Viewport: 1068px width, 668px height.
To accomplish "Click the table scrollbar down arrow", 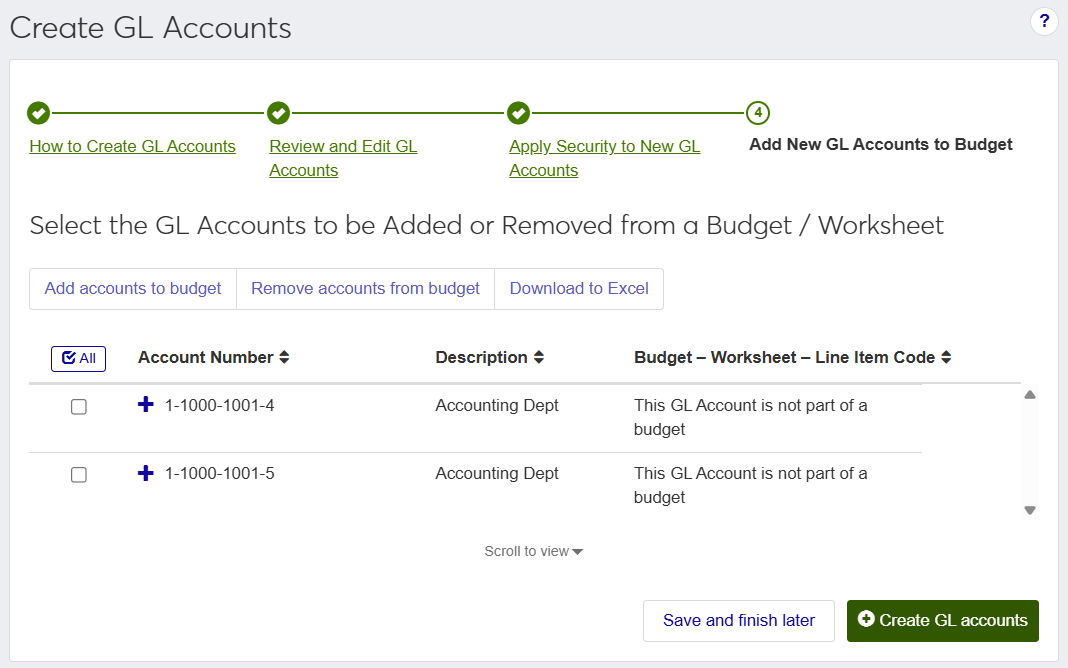I will click(x=1030, y=510).
